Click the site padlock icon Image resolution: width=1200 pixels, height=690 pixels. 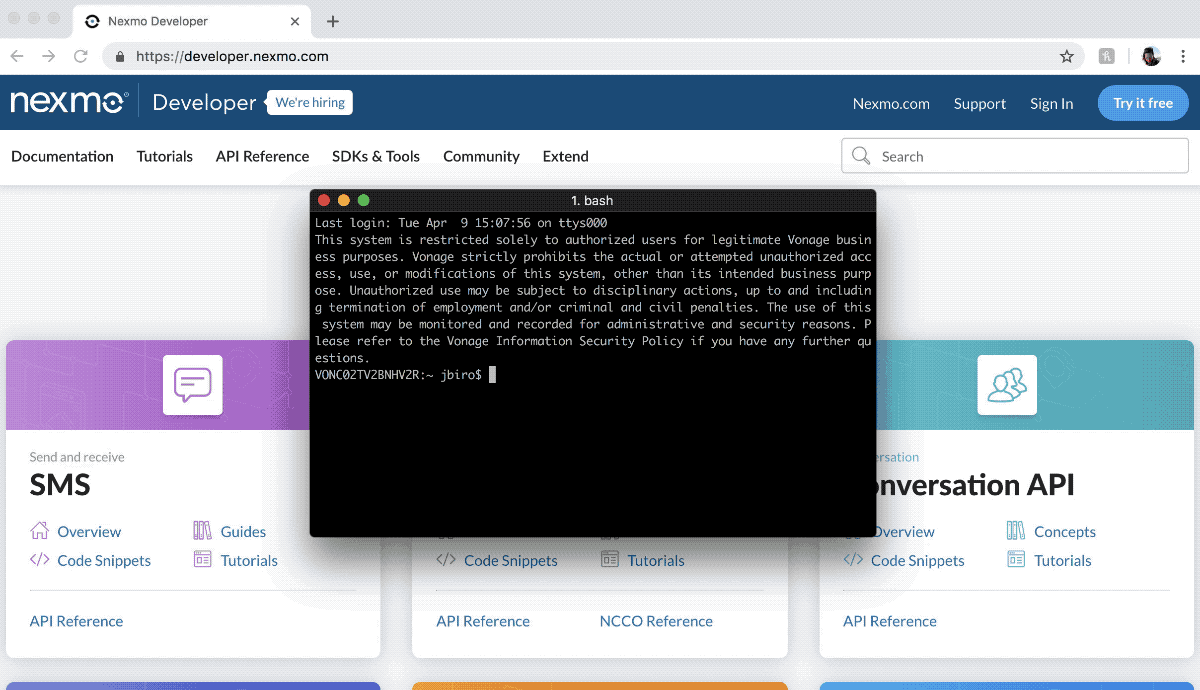(120, 57)
